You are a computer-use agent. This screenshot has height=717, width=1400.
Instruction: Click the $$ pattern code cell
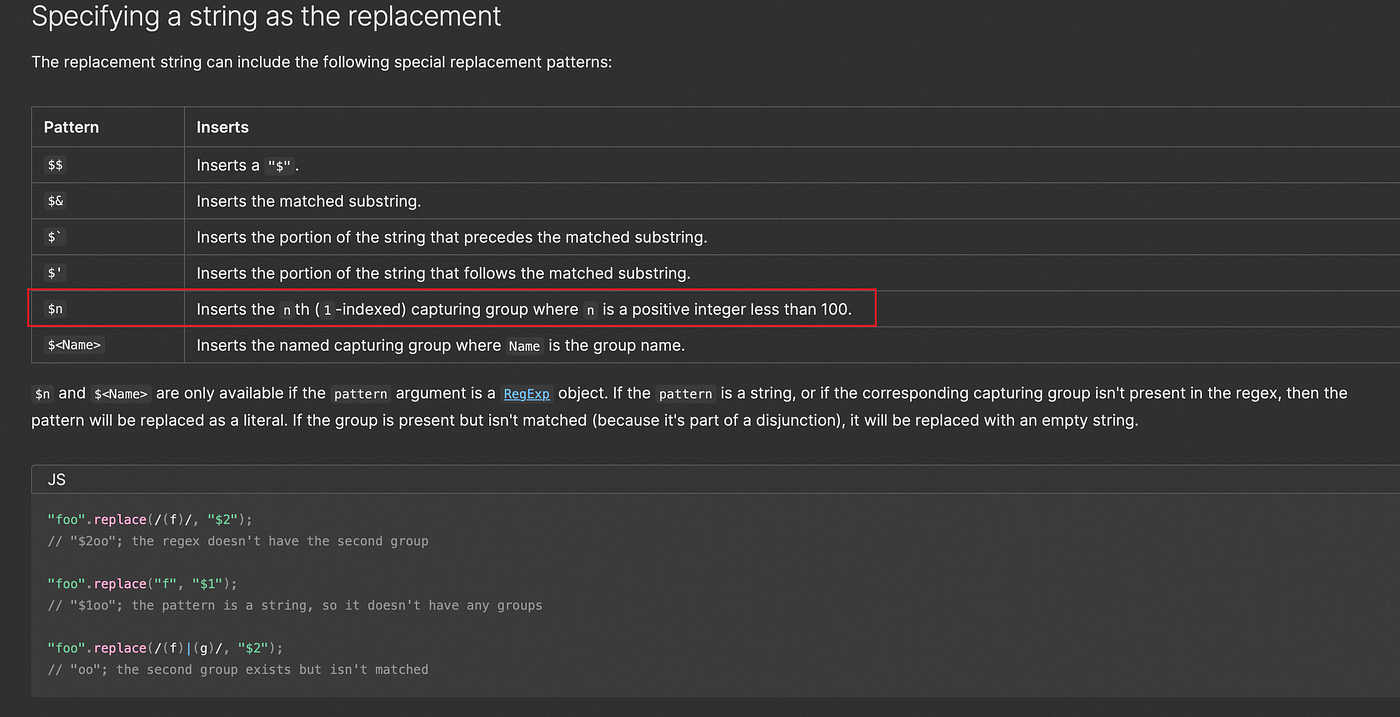coord(55,165)
